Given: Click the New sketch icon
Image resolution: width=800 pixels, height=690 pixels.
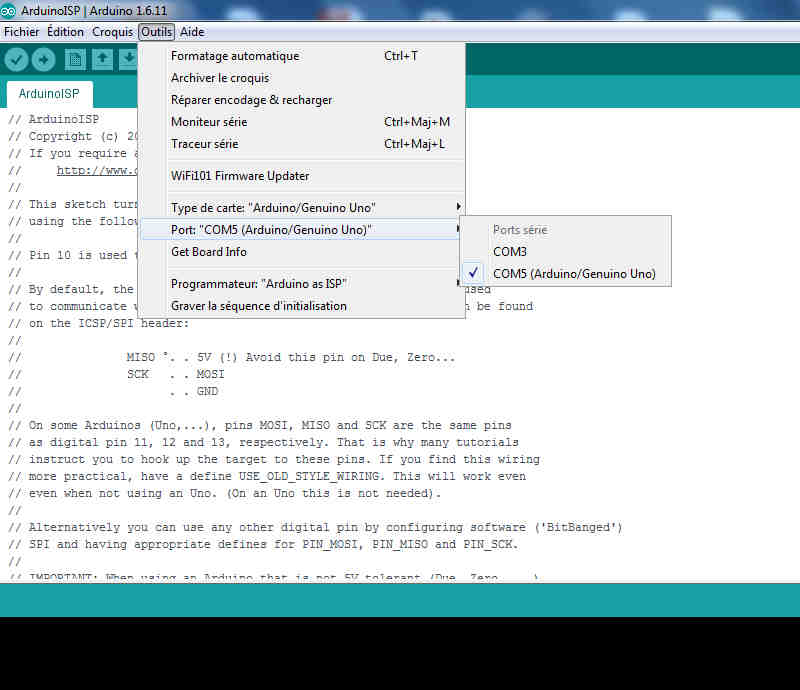Looking at the screenshot, I should click(75, 59).
